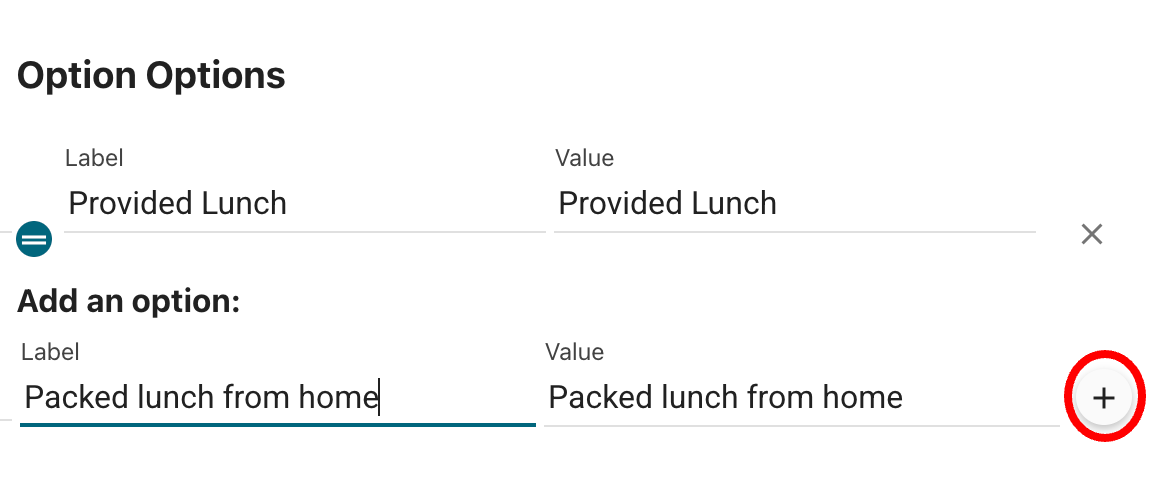Click the Provided Lunch label field
The width and height of the screenshot is (1166, 494).
coord(304,204)
